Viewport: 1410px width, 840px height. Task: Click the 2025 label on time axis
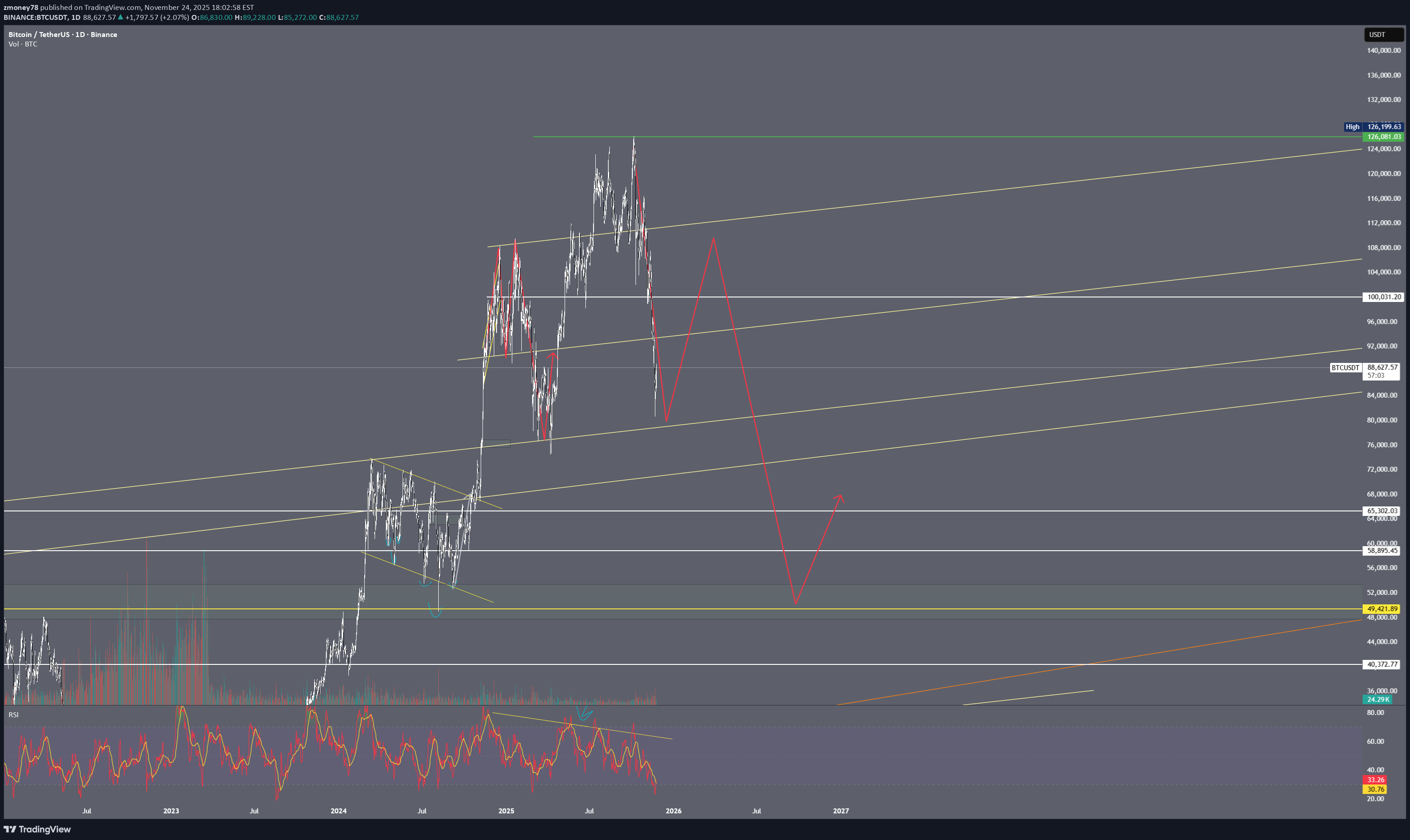click(x=506, y=811)
